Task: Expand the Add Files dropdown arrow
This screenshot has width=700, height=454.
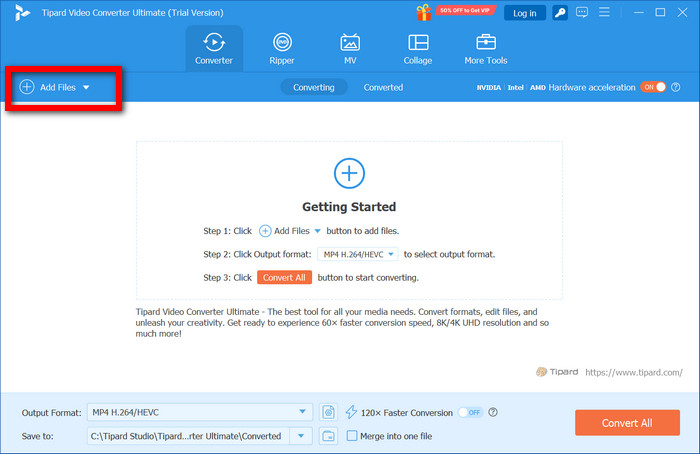Action: click(x=86, y=88)
